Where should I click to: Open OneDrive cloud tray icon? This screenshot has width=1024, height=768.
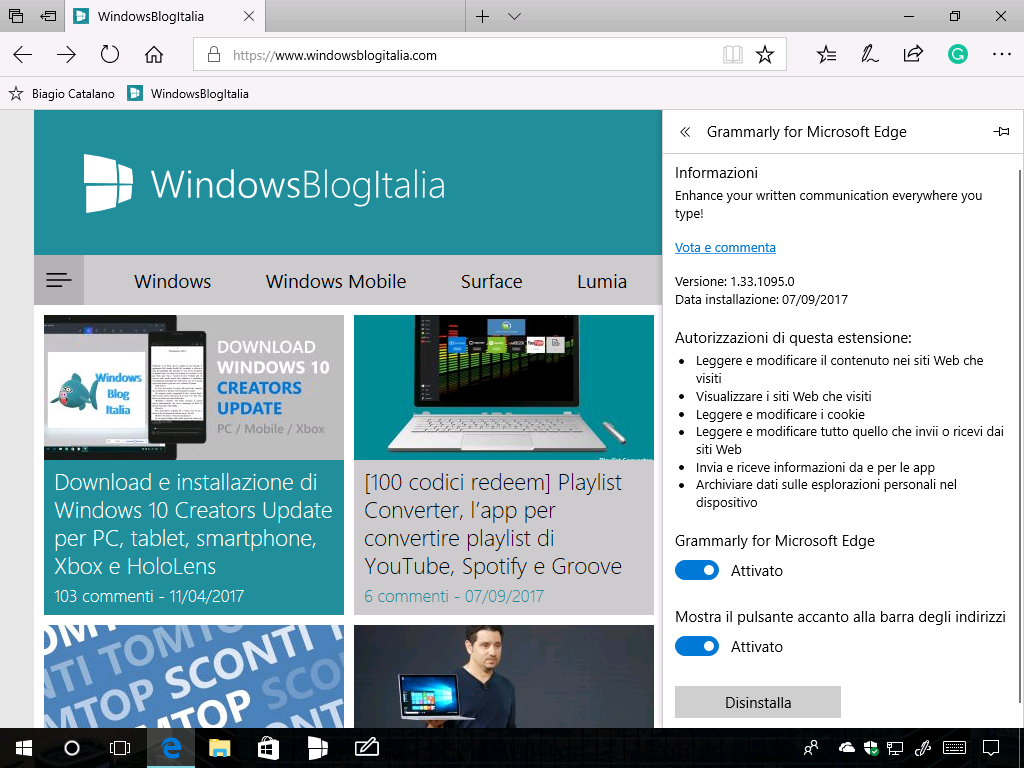[846, 747]
